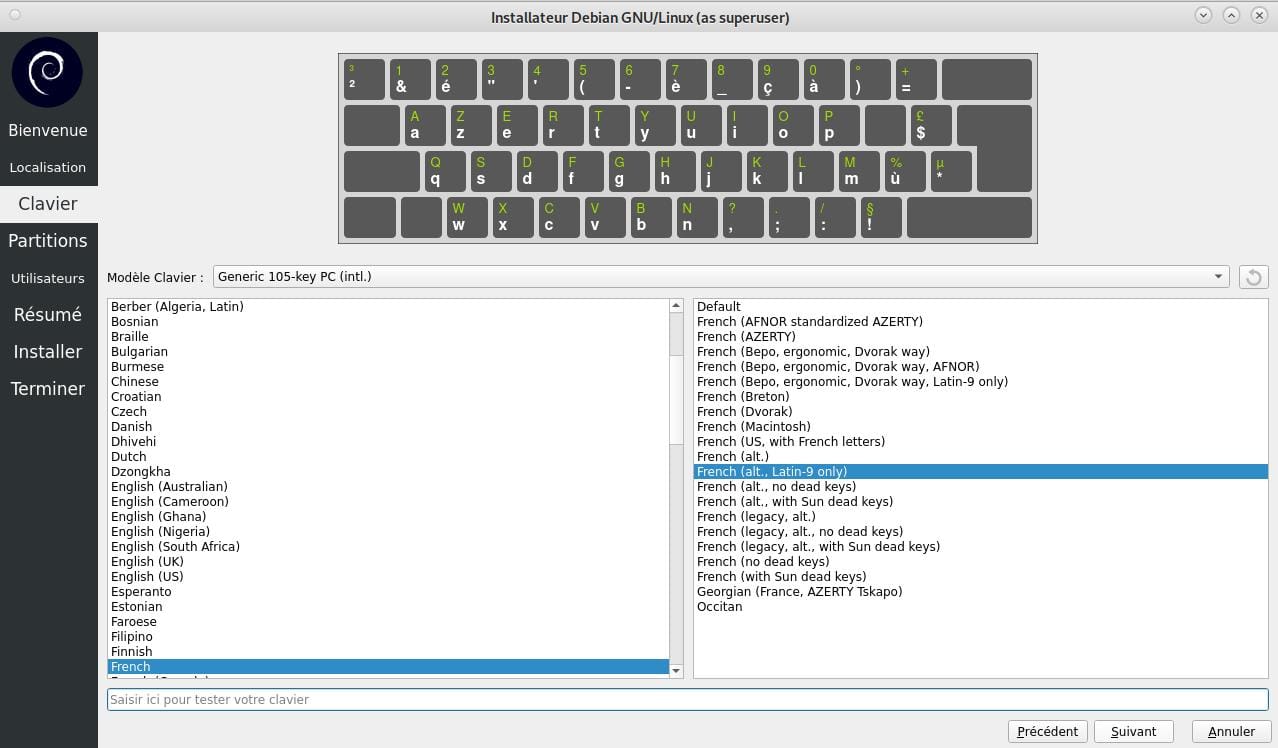The image size is (1278, 748).
Task: Select English (US) in language list
Action: coord(147,577)
